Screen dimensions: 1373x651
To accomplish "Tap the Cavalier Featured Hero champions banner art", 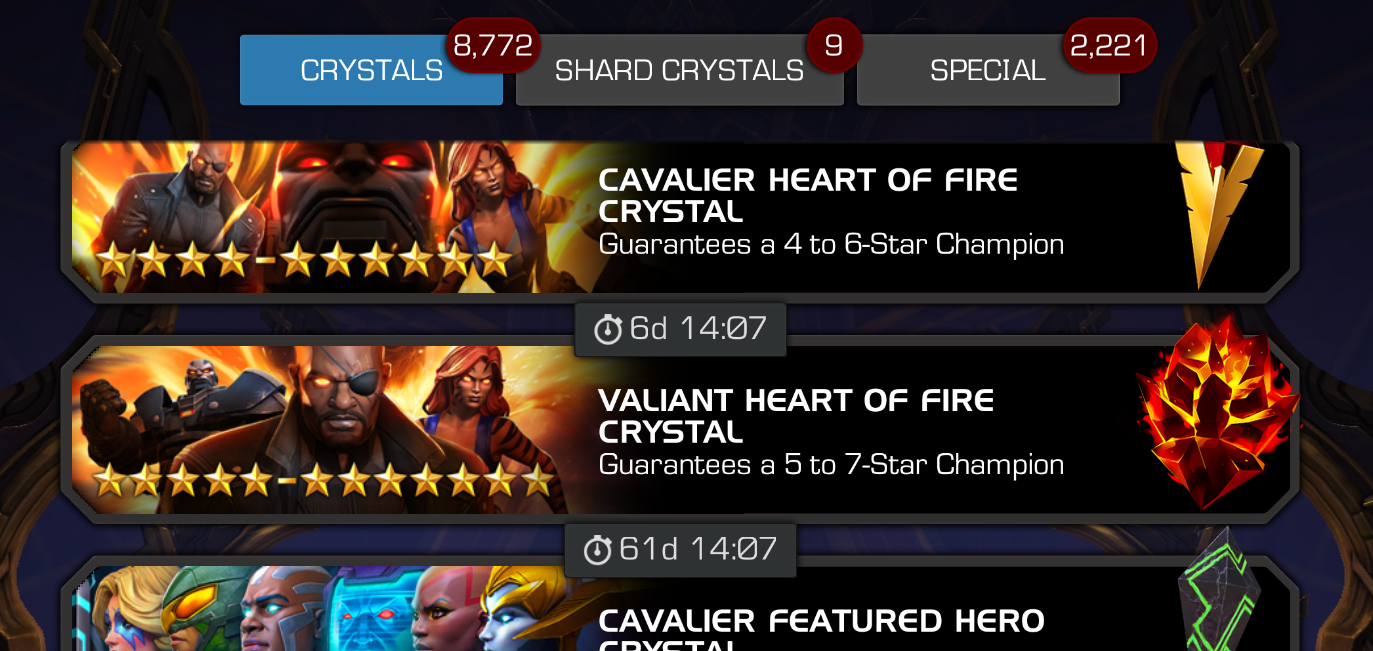I will pos(330,608).
